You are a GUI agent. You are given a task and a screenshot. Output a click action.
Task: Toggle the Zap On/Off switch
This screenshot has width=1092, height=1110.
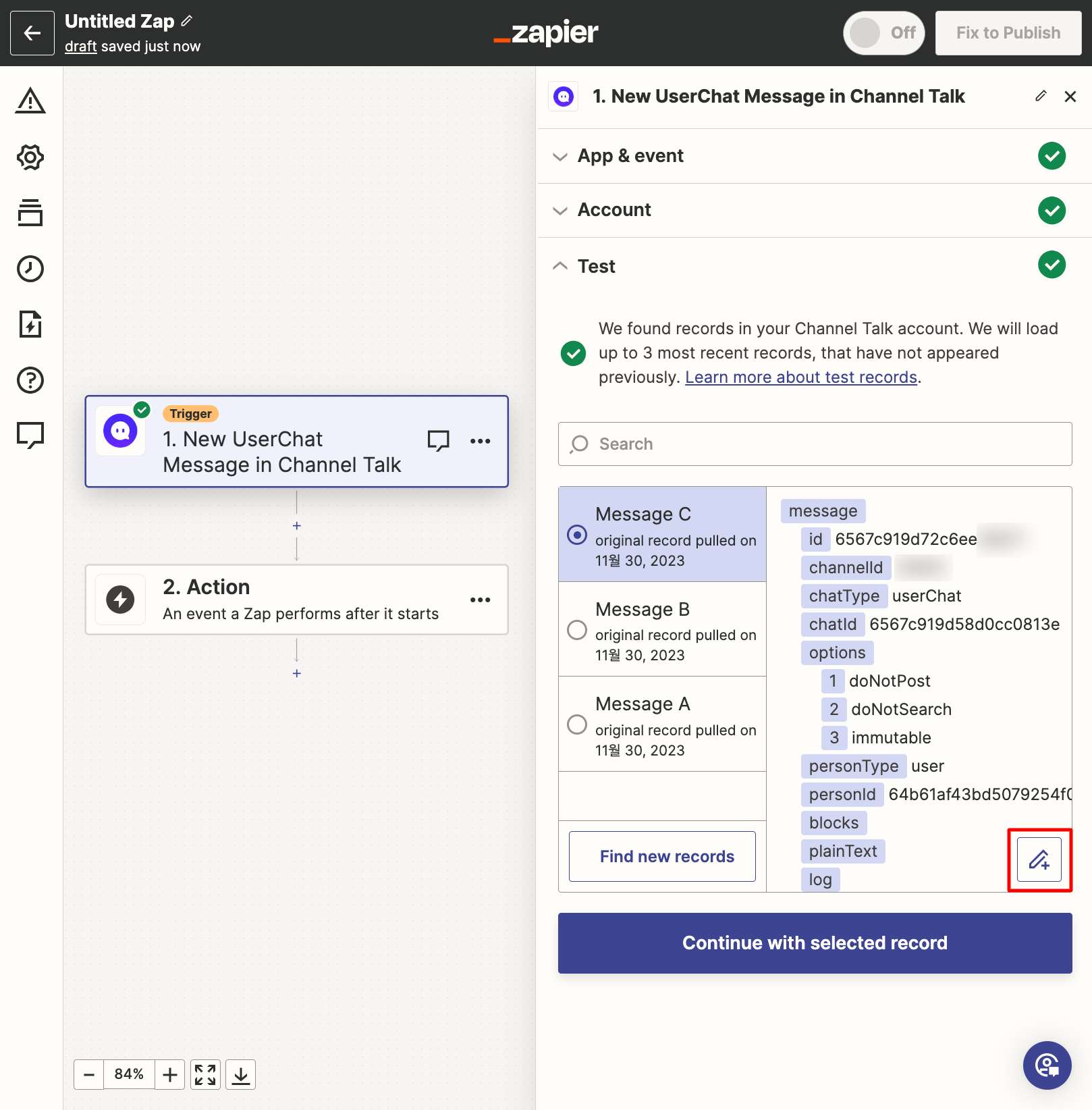coord(883,32)
